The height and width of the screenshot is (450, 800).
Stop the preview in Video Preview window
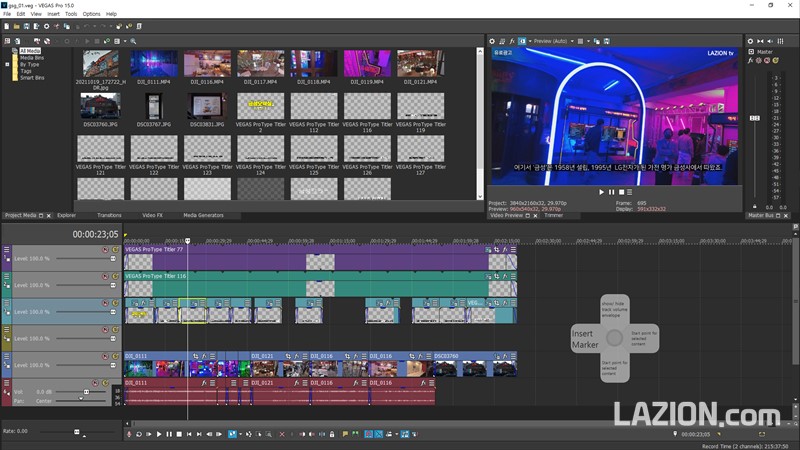(621, 192)
